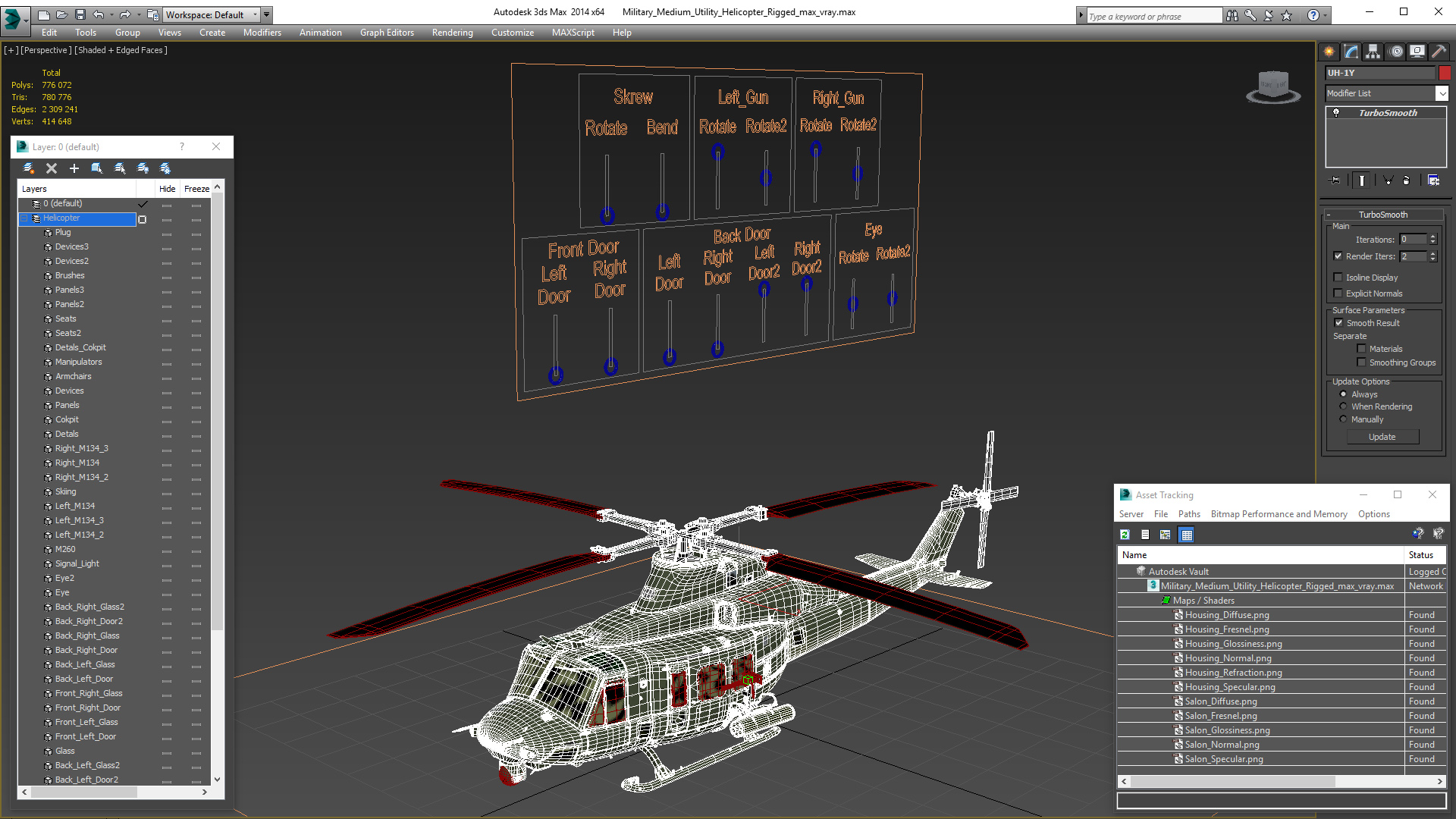Click the Save File icon
Image resolution: width=1456 pixels, height=819 pixels.
(80, 14)
